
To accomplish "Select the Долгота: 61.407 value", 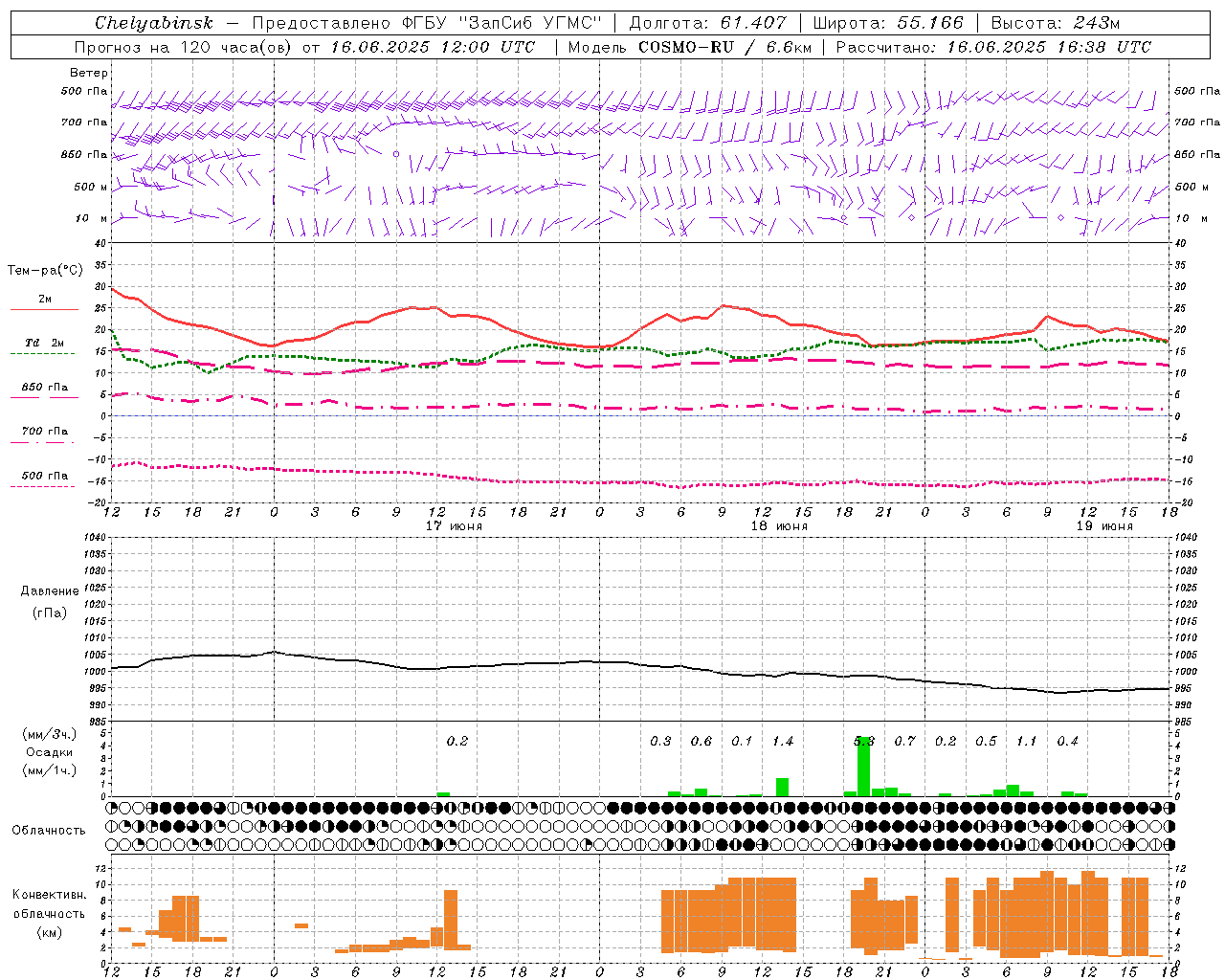I will coord(708,23).
